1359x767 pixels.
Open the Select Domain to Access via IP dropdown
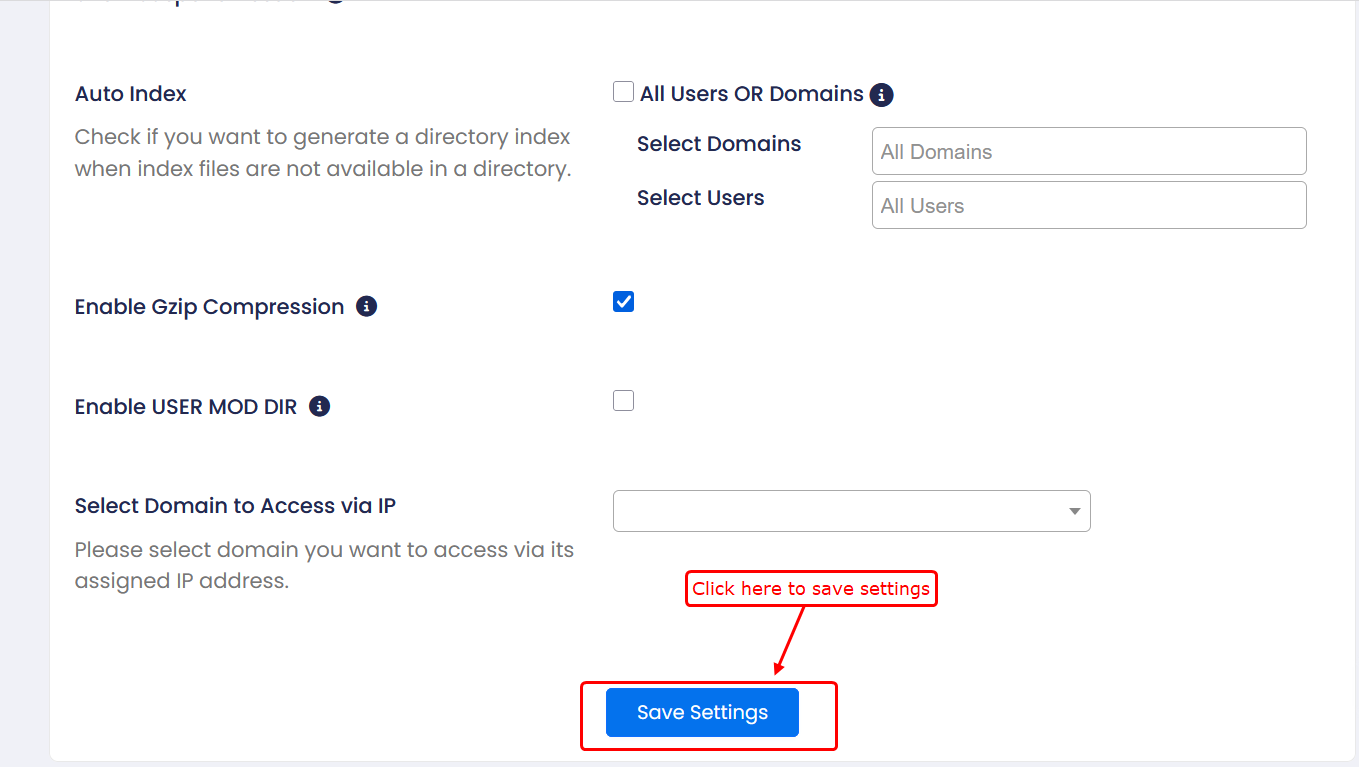click(850, 511)
